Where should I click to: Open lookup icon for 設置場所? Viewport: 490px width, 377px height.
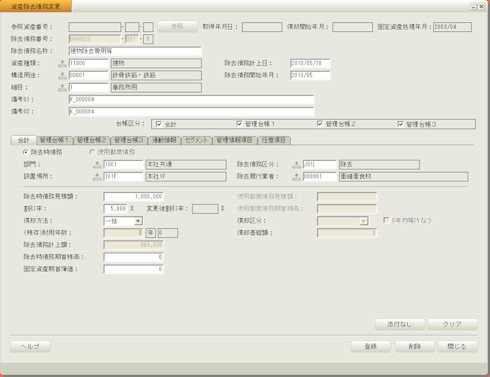click(97, 177)
